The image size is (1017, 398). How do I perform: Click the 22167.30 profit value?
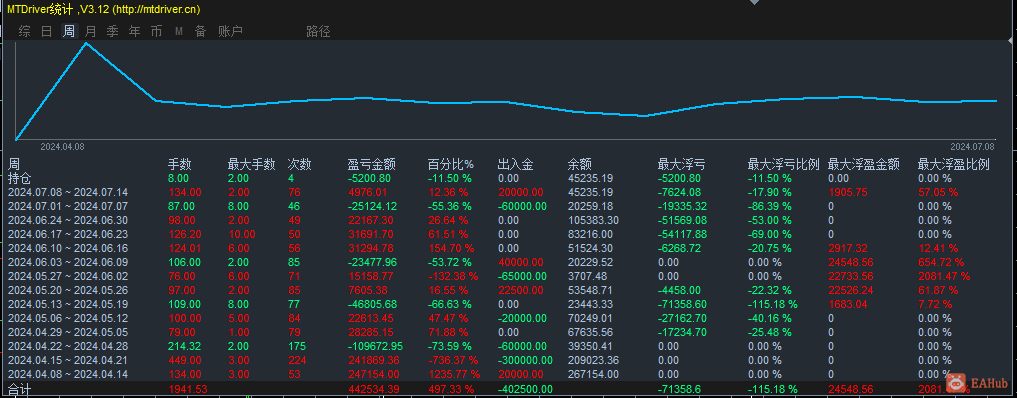click(x=370, y=220)
